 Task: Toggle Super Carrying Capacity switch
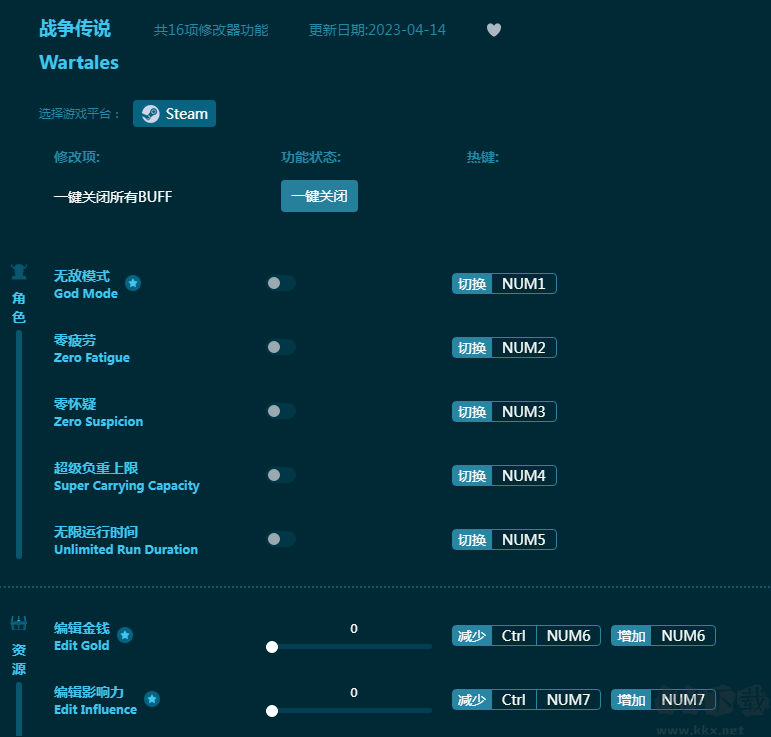281,475
